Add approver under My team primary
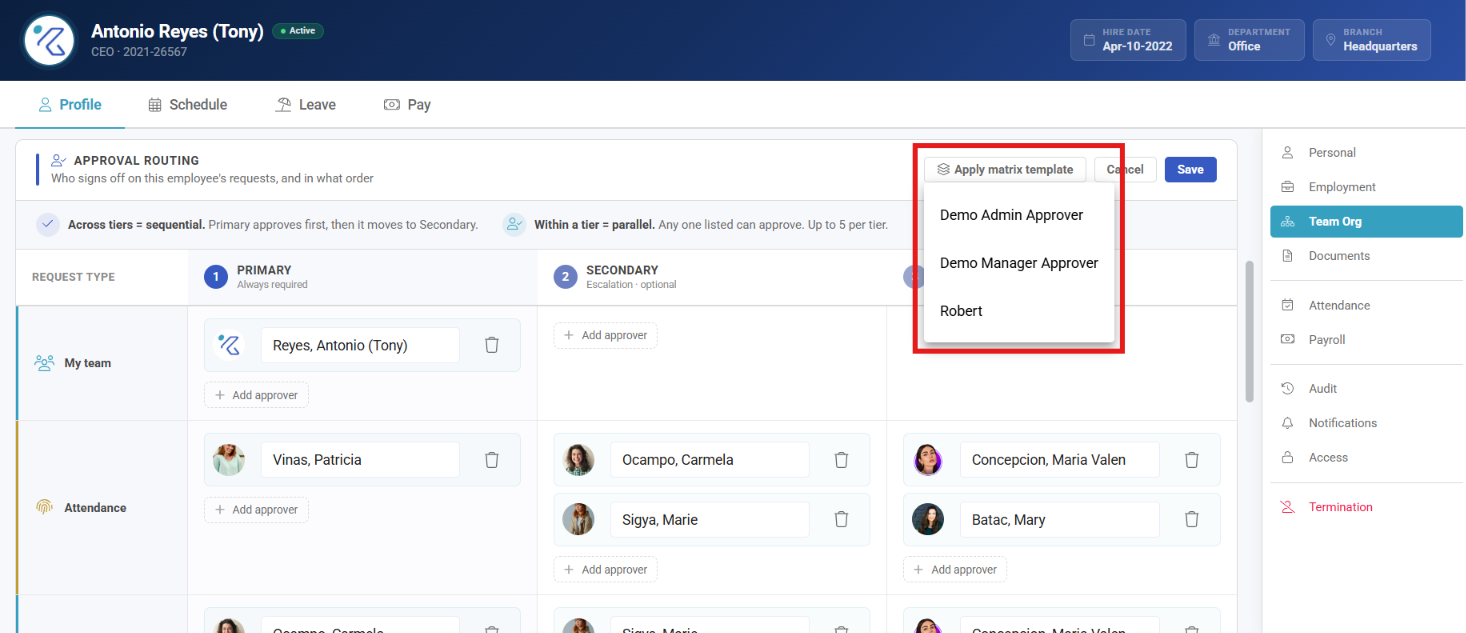This screenshot has height=633, width=1466. [x=256, y=395]
